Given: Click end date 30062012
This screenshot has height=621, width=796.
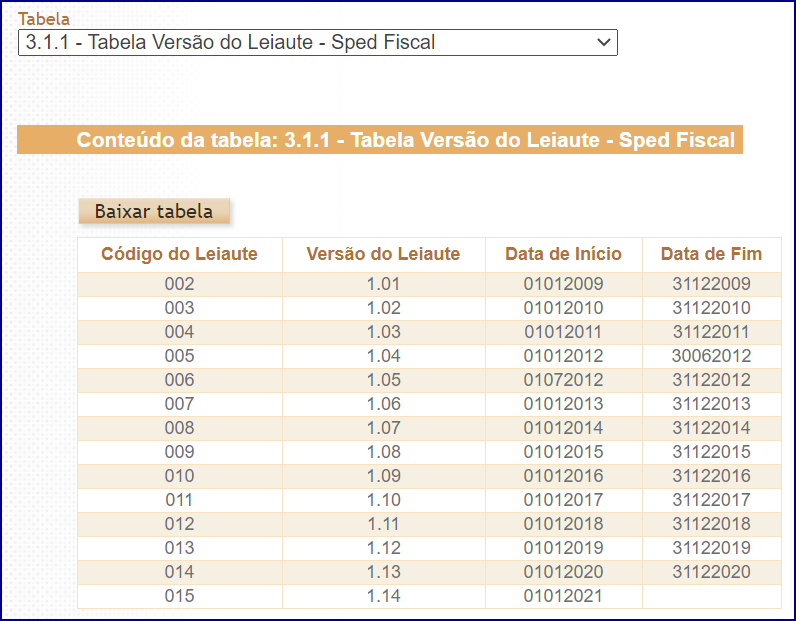Looking at the screenshot, I should point(712,356).
